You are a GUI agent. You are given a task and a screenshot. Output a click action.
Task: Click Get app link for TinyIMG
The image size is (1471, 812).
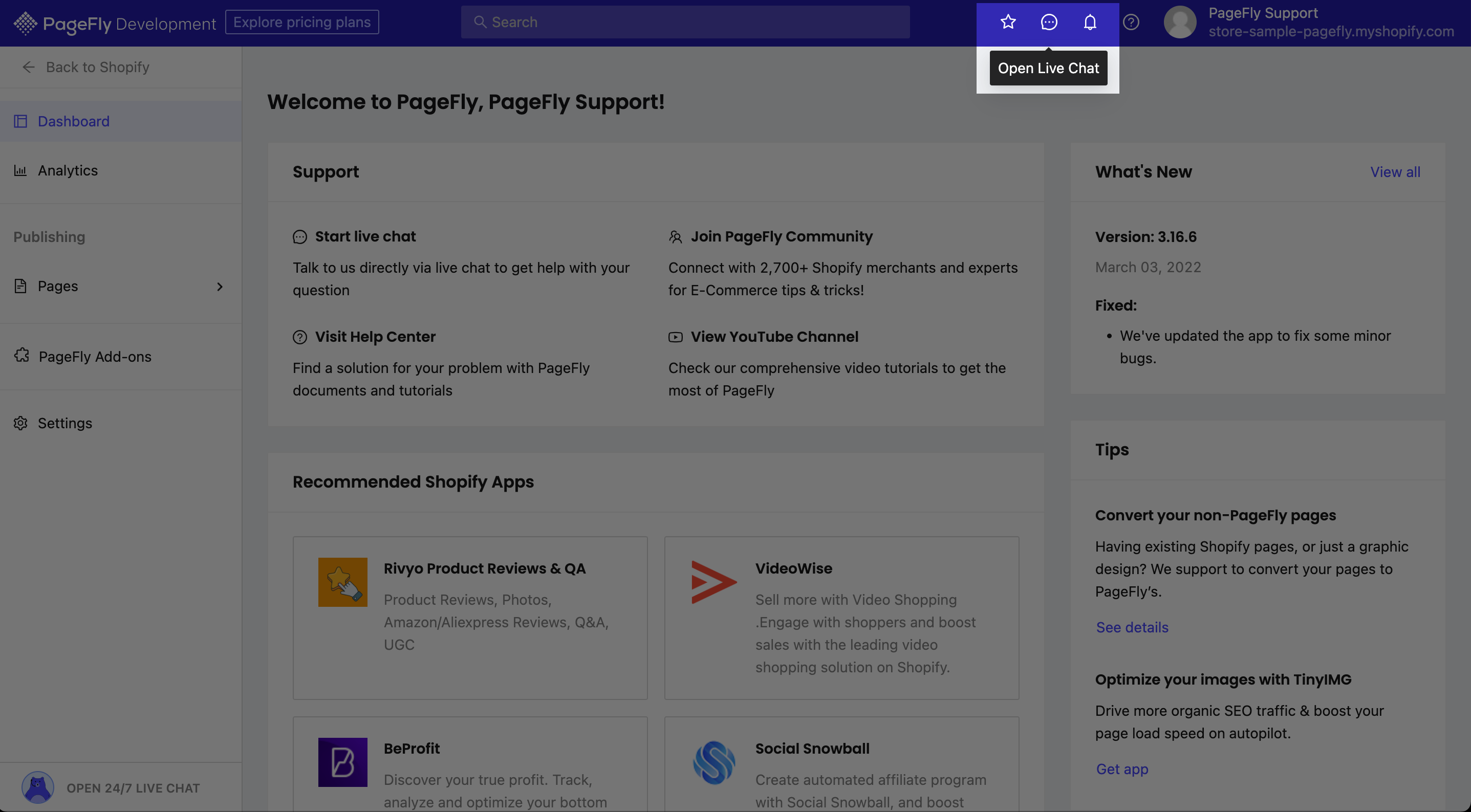[x=1121, y=768]
